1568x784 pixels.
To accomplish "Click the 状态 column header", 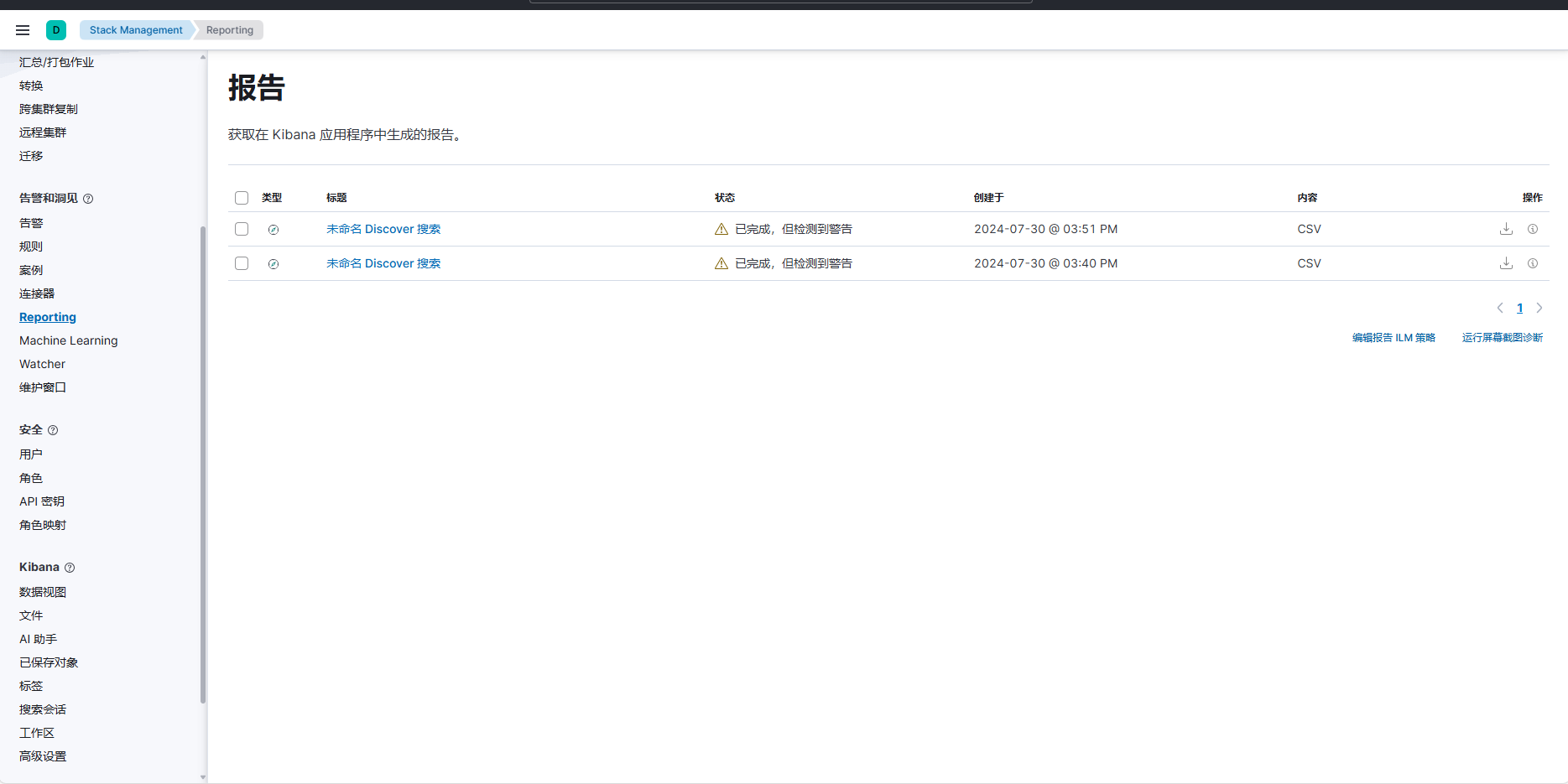I will pos(725,198).
